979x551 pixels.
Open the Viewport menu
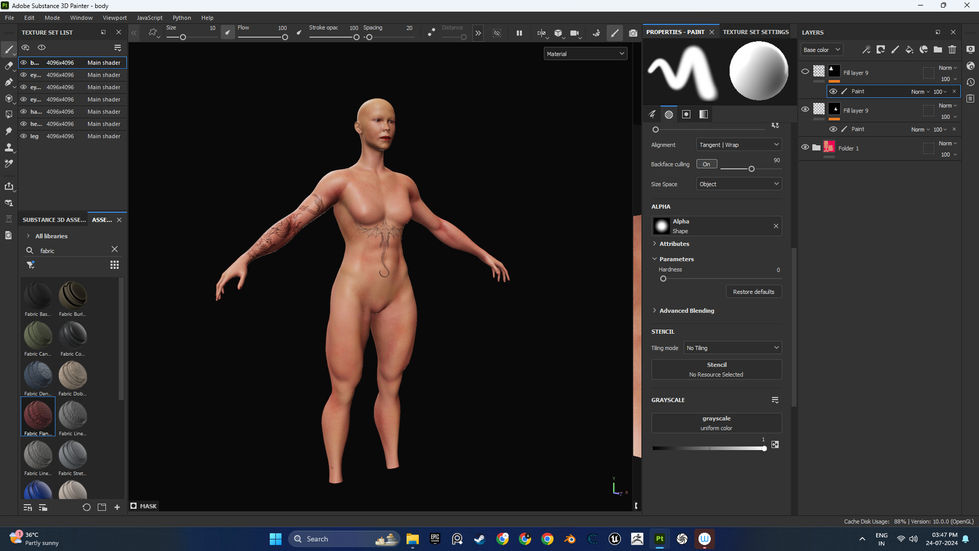tap(115, 18)
